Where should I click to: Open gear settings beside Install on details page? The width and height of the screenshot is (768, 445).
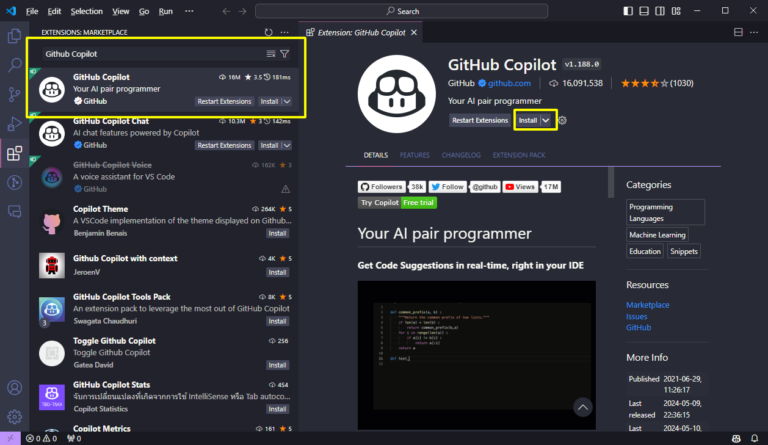coord(562,120)
